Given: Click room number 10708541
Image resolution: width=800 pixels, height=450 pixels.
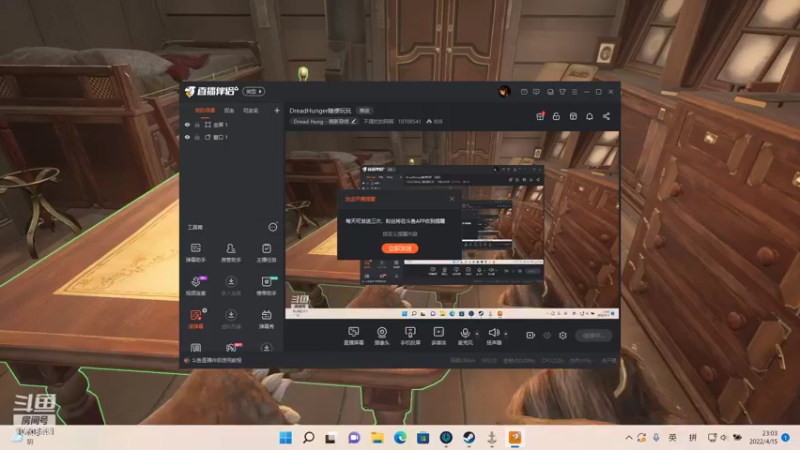Looking at the screenshot, I should (409, 121).
